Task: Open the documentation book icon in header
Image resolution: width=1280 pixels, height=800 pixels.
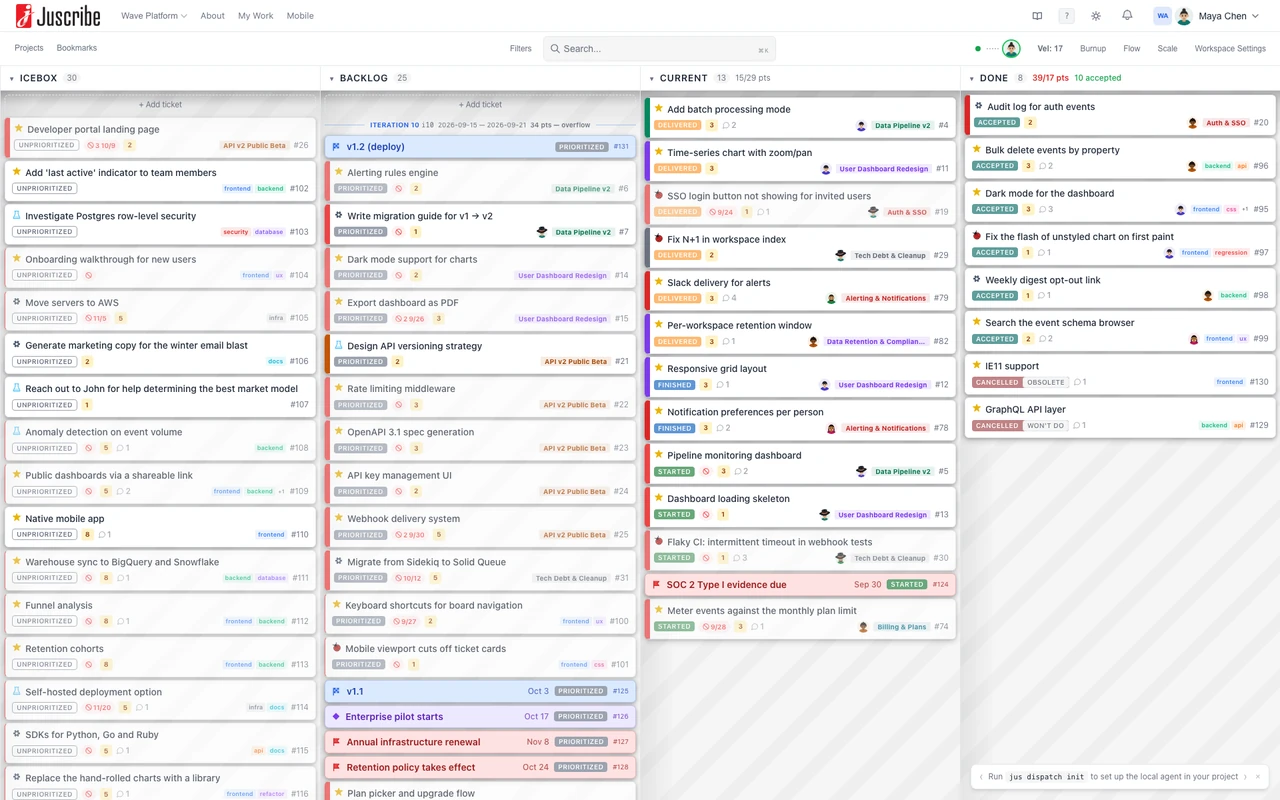Action: pos(1037,16)
